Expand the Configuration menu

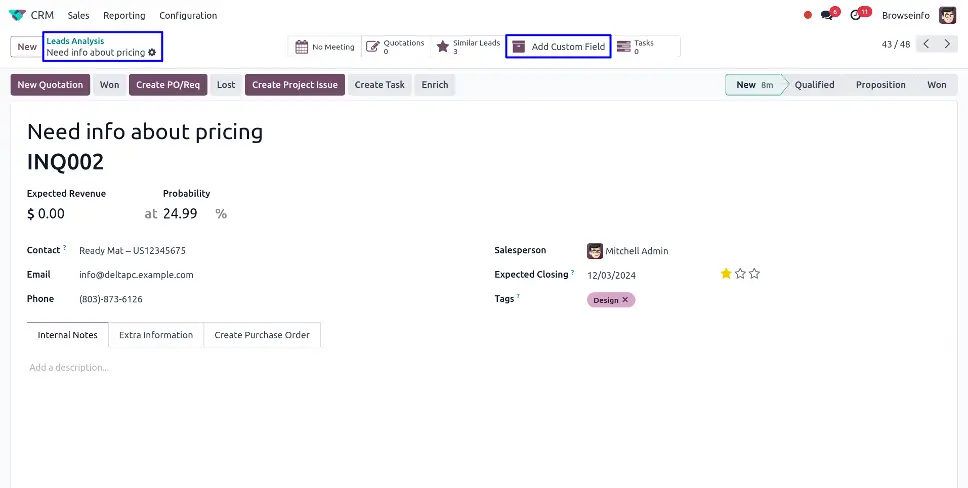point(188,15)
